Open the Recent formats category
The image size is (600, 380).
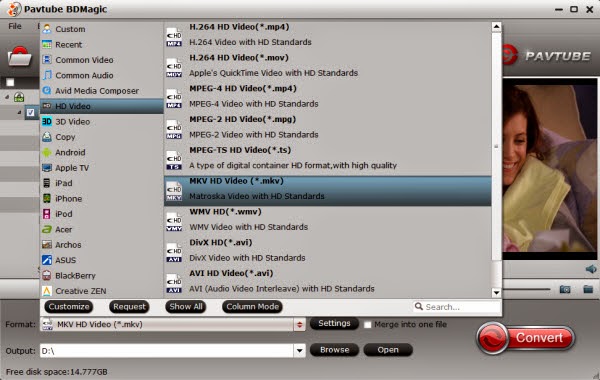pyautogui.click(x=101, y=44)
